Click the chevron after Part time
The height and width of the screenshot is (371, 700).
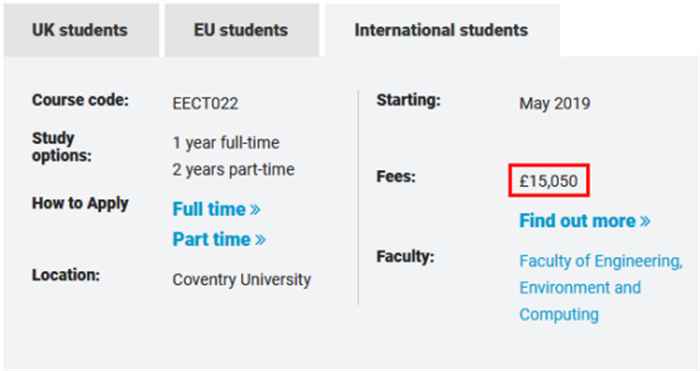click(260, 240)
